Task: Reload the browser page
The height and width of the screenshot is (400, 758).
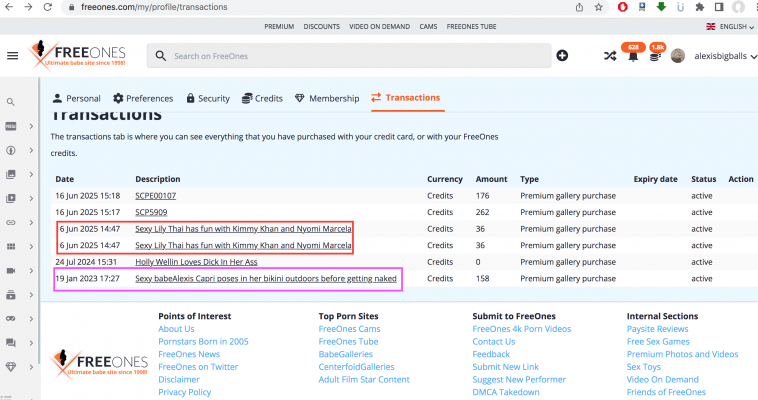Action: coord(47,7)
